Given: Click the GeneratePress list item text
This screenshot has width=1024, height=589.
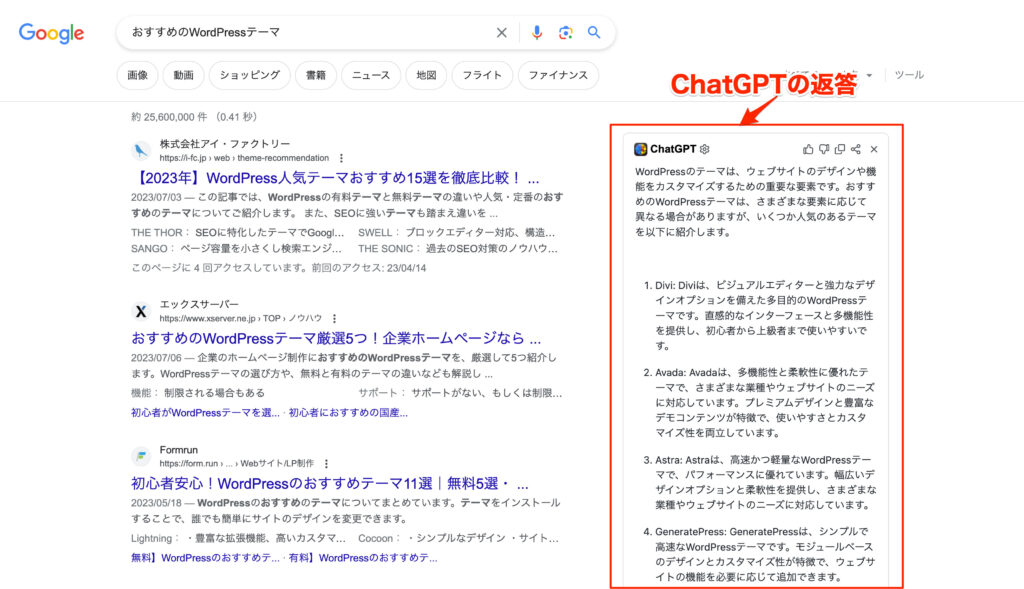Looking at the screenshot, I should [x=765, y=554].
